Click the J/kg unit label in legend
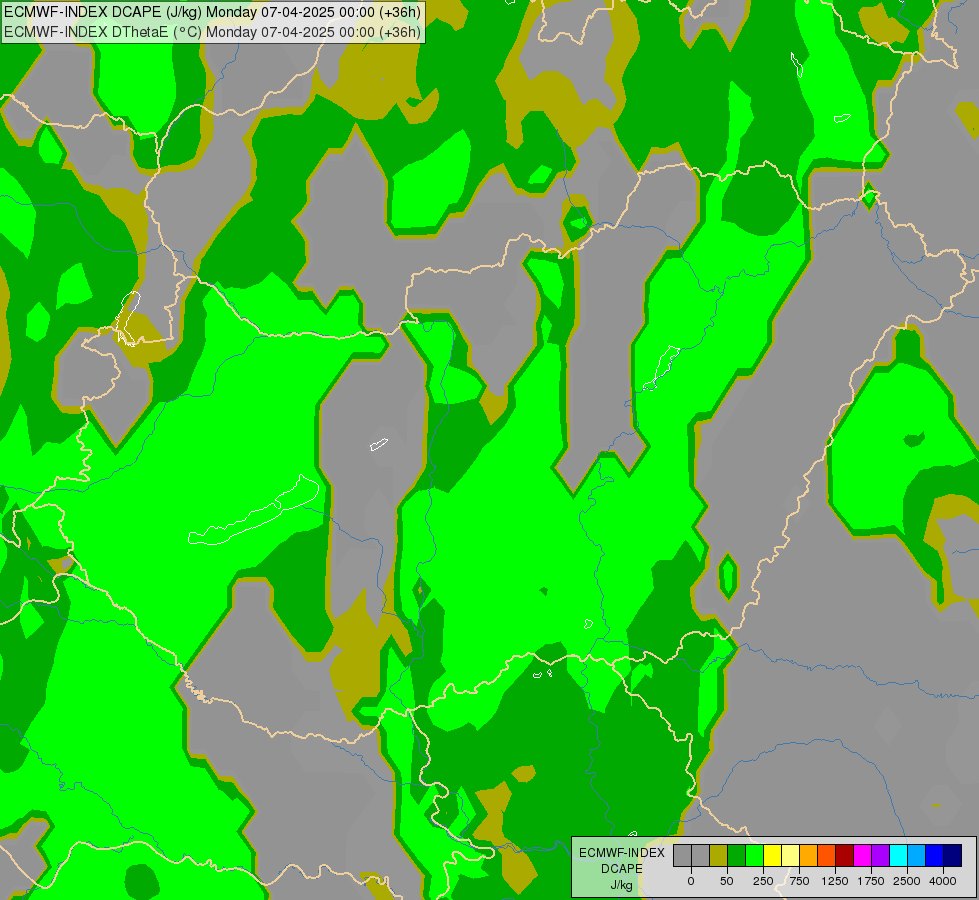This screenshot has width=979, height=900. pyautogui.click(x=621, y=885)
